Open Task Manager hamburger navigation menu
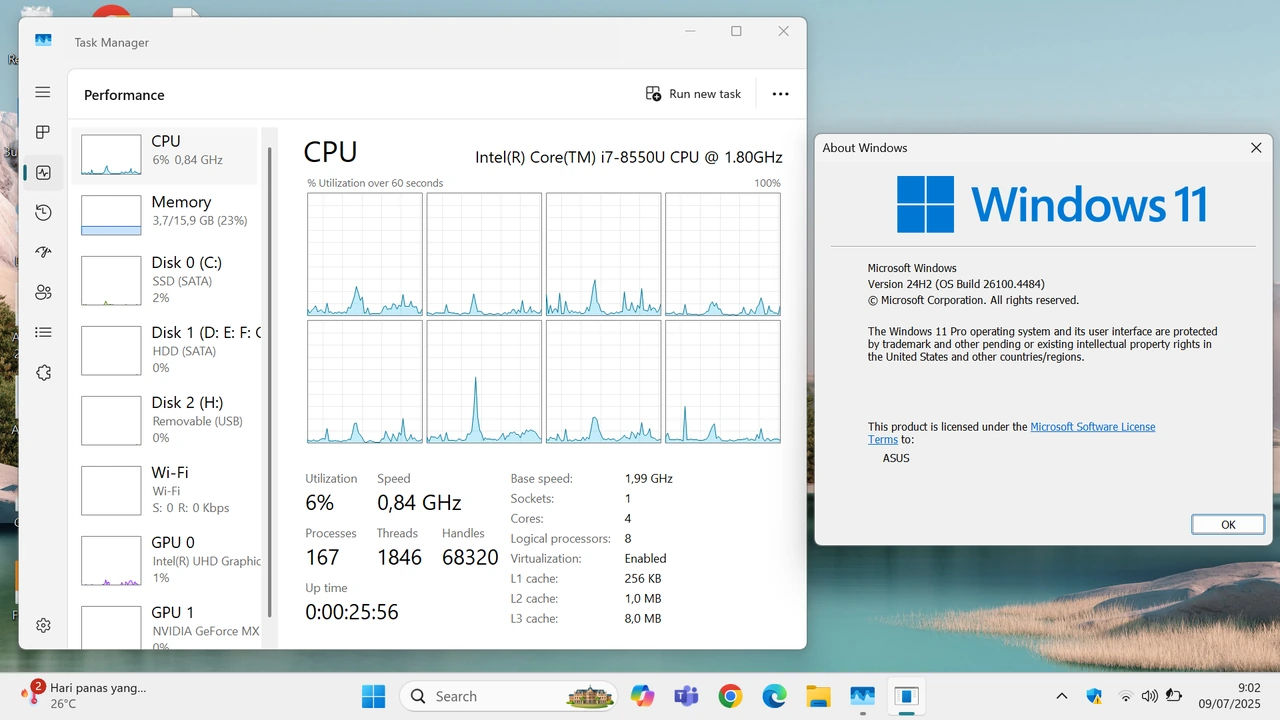The height and width of the screenshot is (720, 1280). pyautogui.click(x=43, y=92)
